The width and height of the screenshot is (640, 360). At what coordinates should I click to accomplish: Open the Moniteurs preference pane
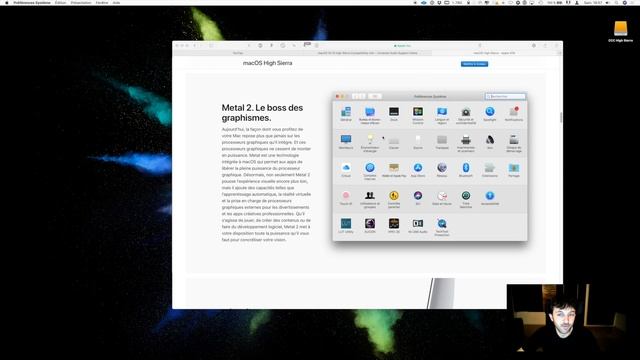pos(346,142)
